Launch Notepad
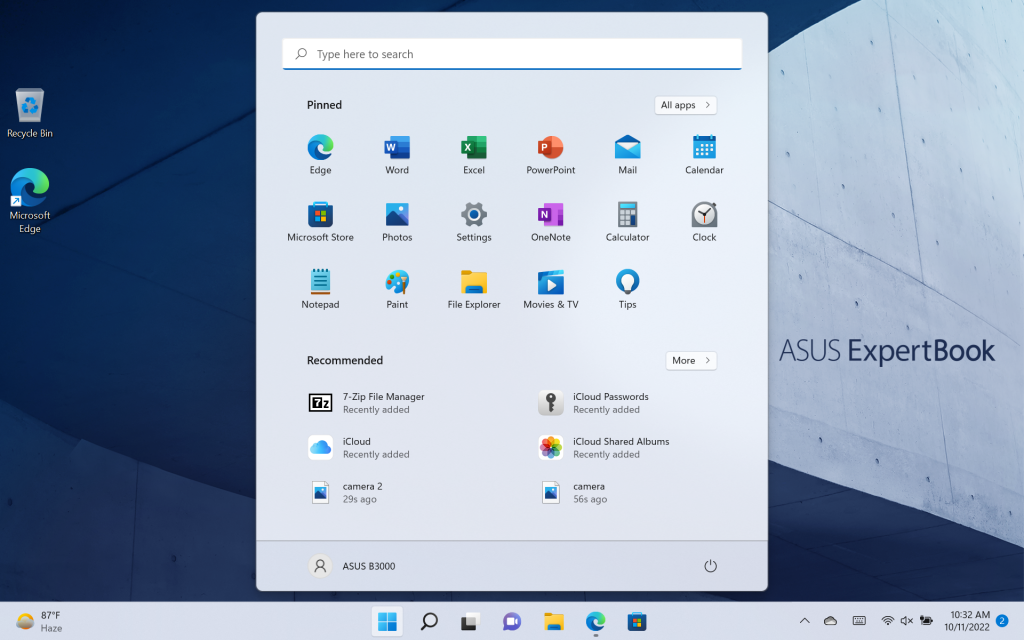Viewport: 1024px width, 640px height. (320, 289)
